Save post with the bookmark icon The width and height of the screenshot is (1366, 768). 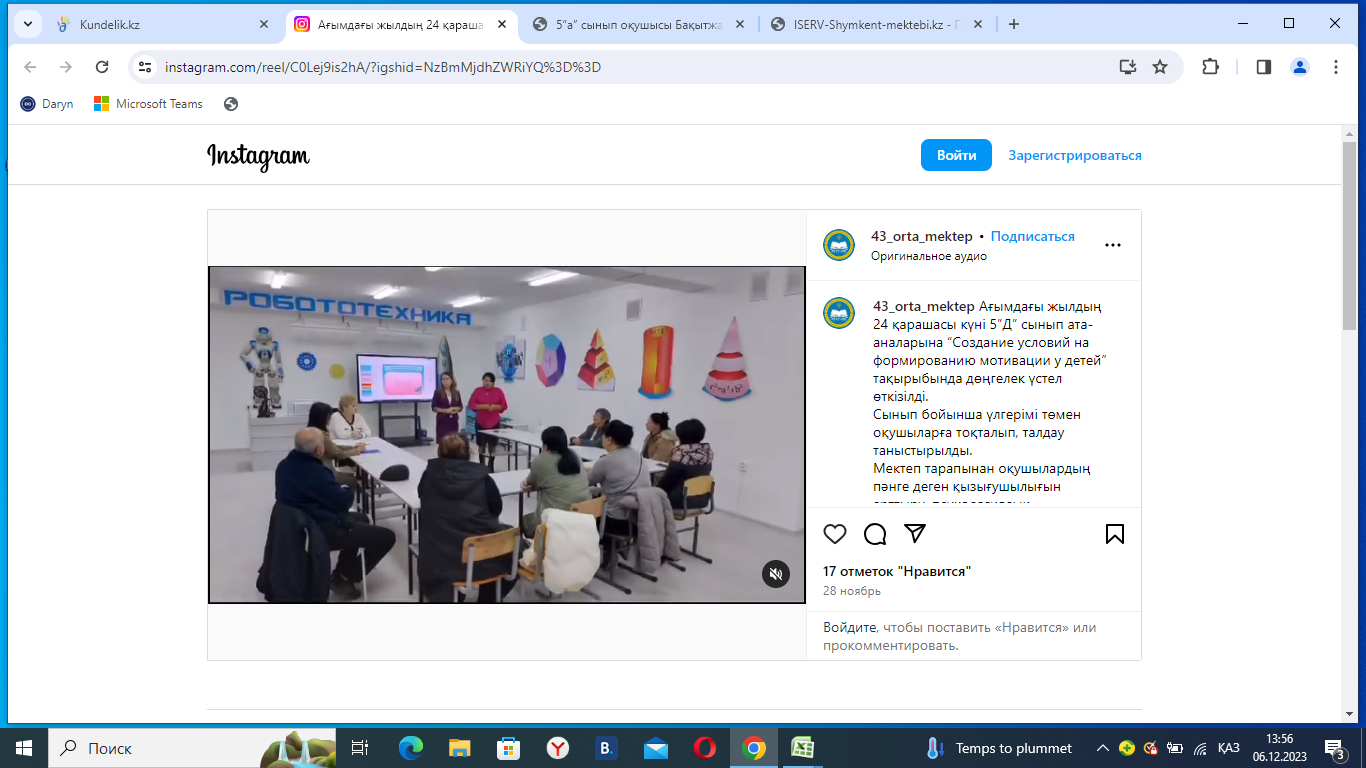click(x=1115, y=534)
